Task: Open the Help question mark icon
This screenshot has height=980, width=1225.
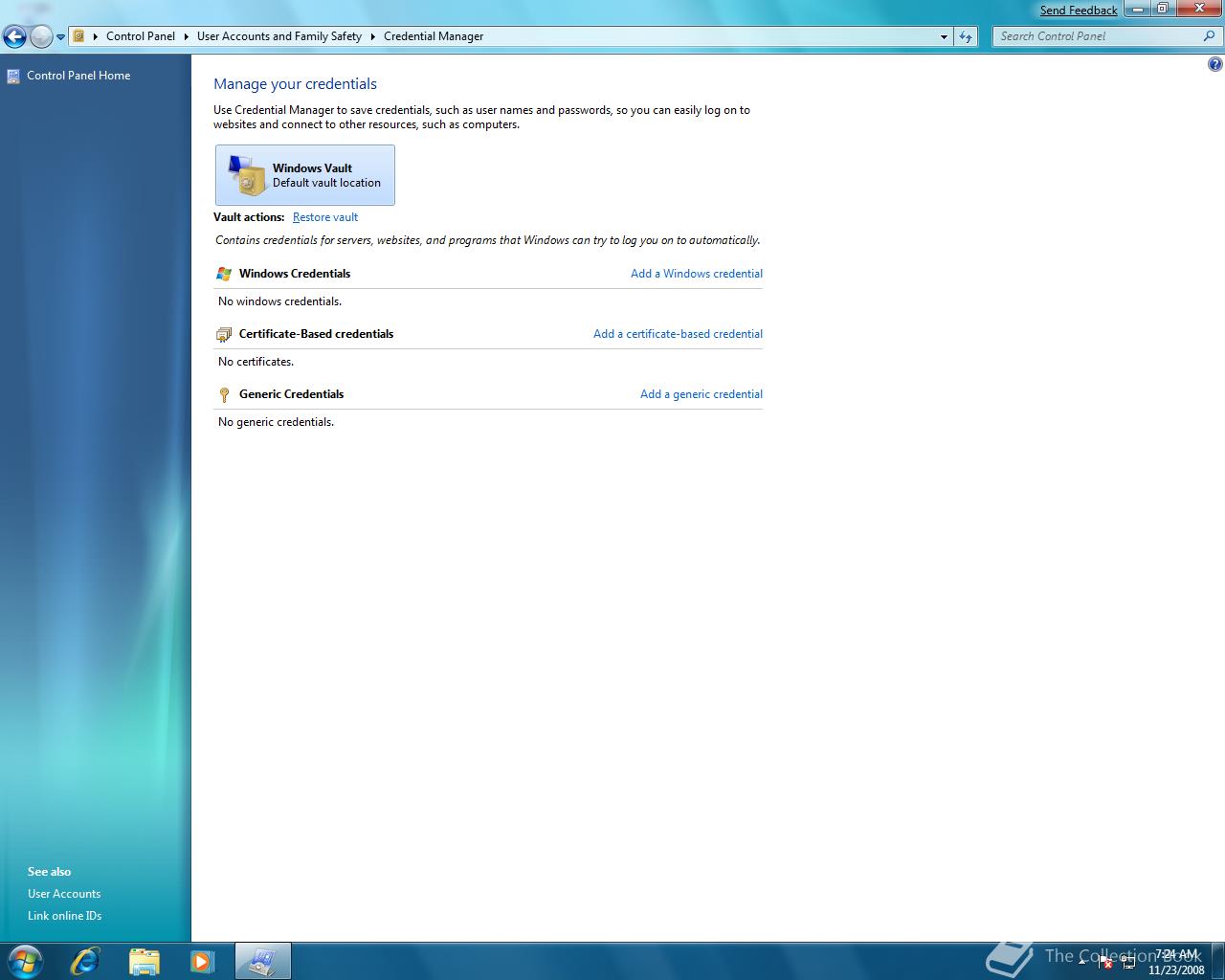Action: [x=1215, y=65]
